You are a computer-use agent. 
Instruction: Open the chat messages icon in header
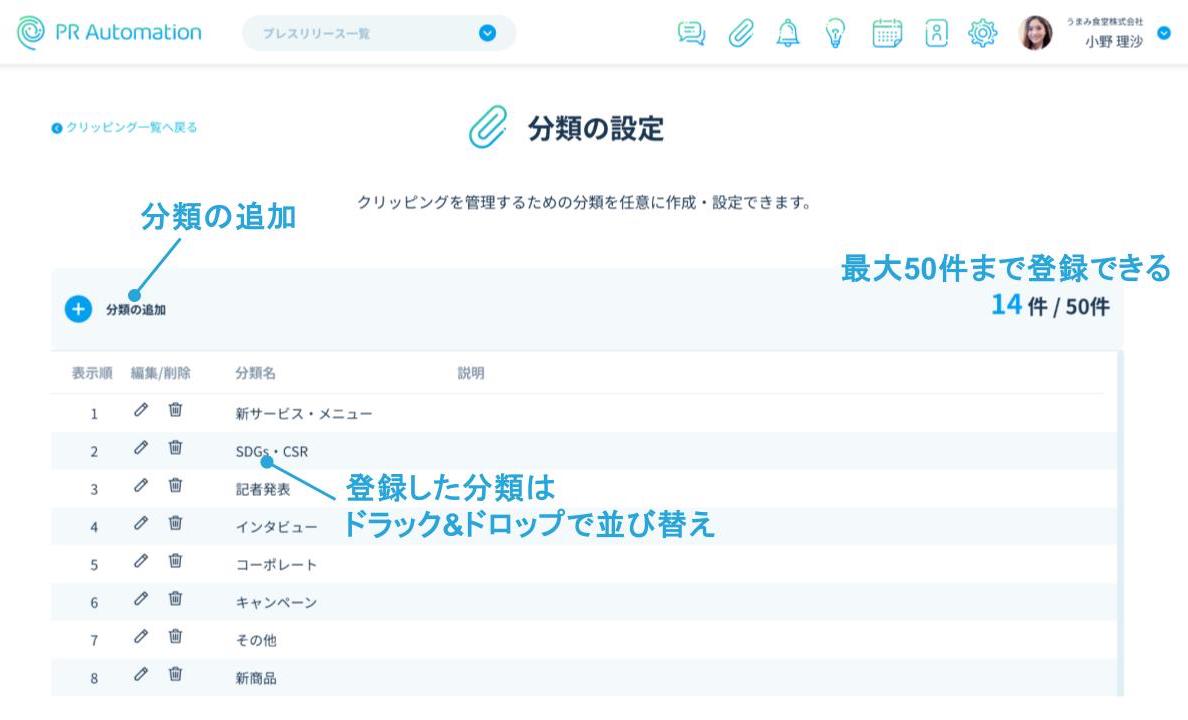click(691, 33)
